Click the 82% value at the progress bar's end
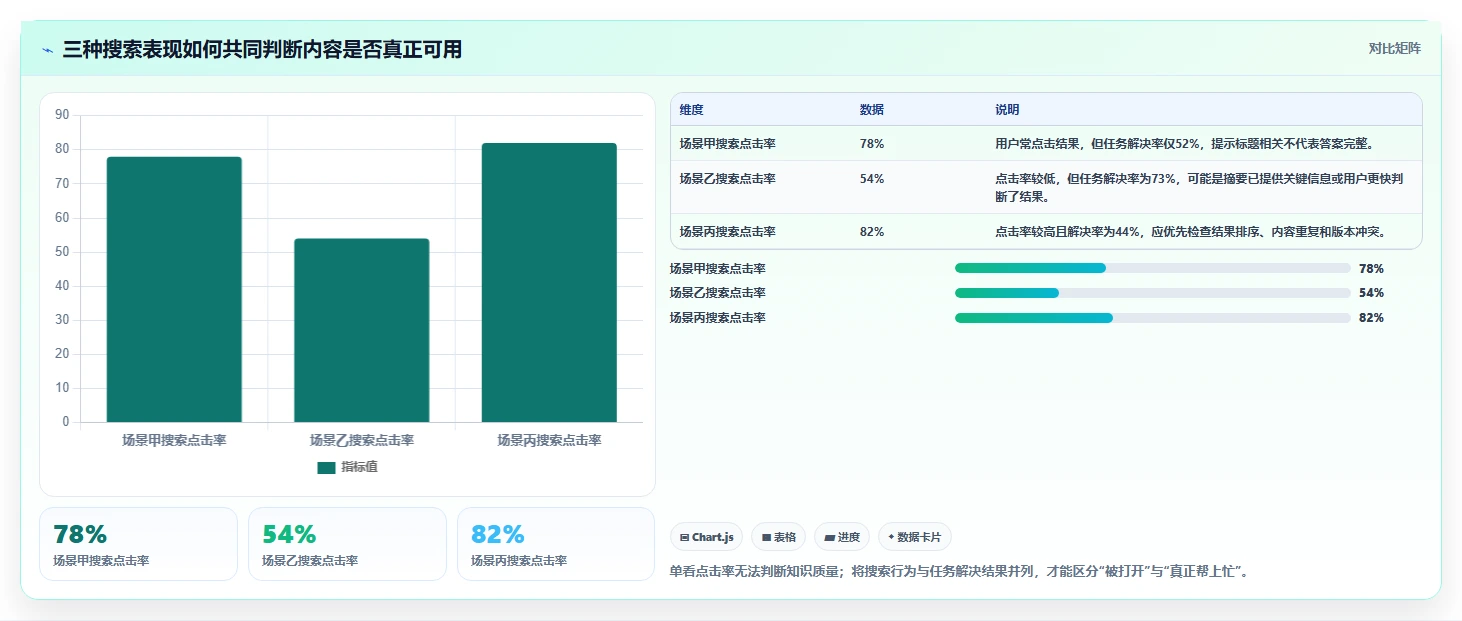The image size is (1462, 621). [x=1371, y=318]
